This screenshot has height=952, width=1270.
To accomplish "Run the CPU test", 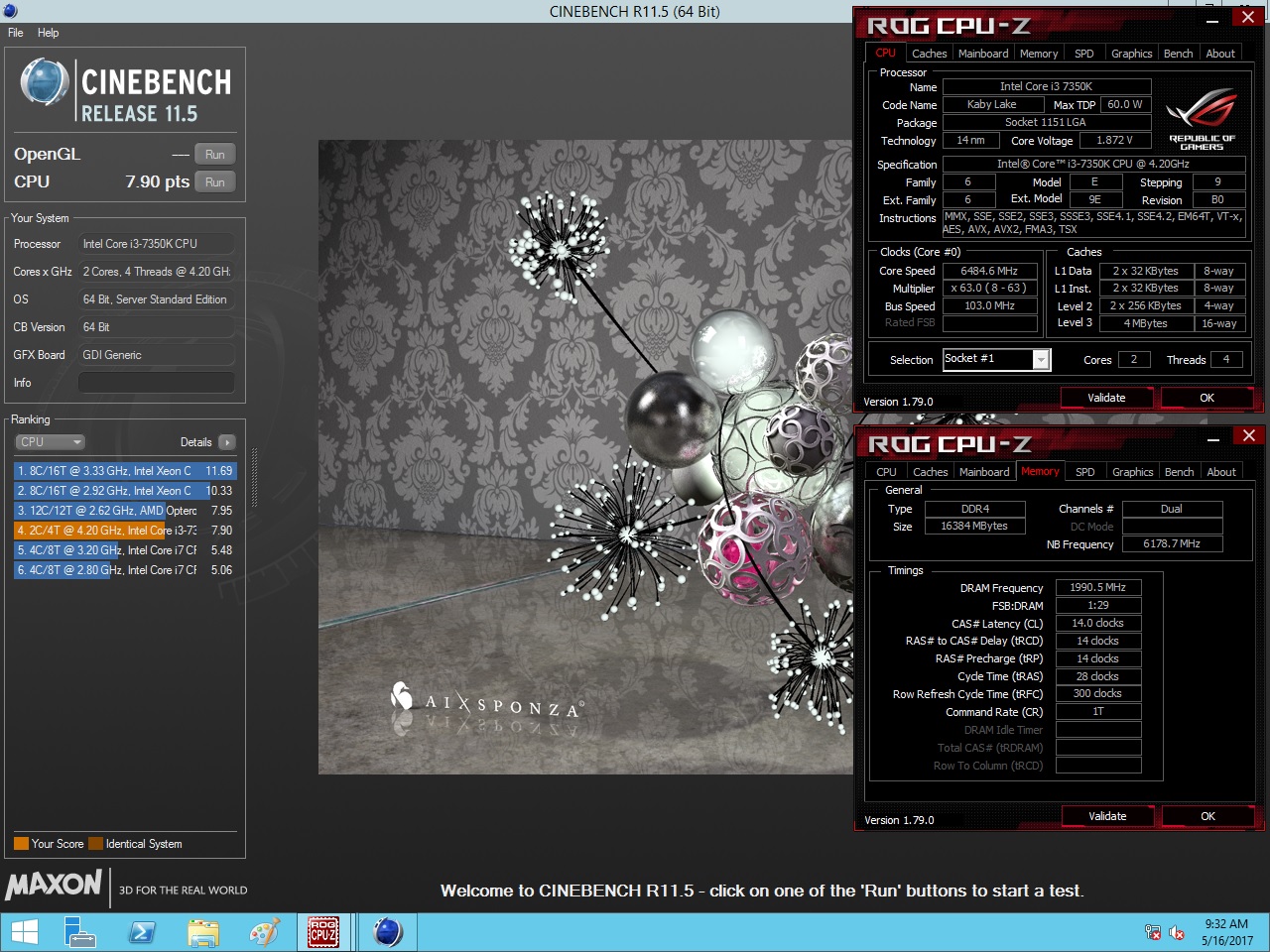I will tap(215, 182).
